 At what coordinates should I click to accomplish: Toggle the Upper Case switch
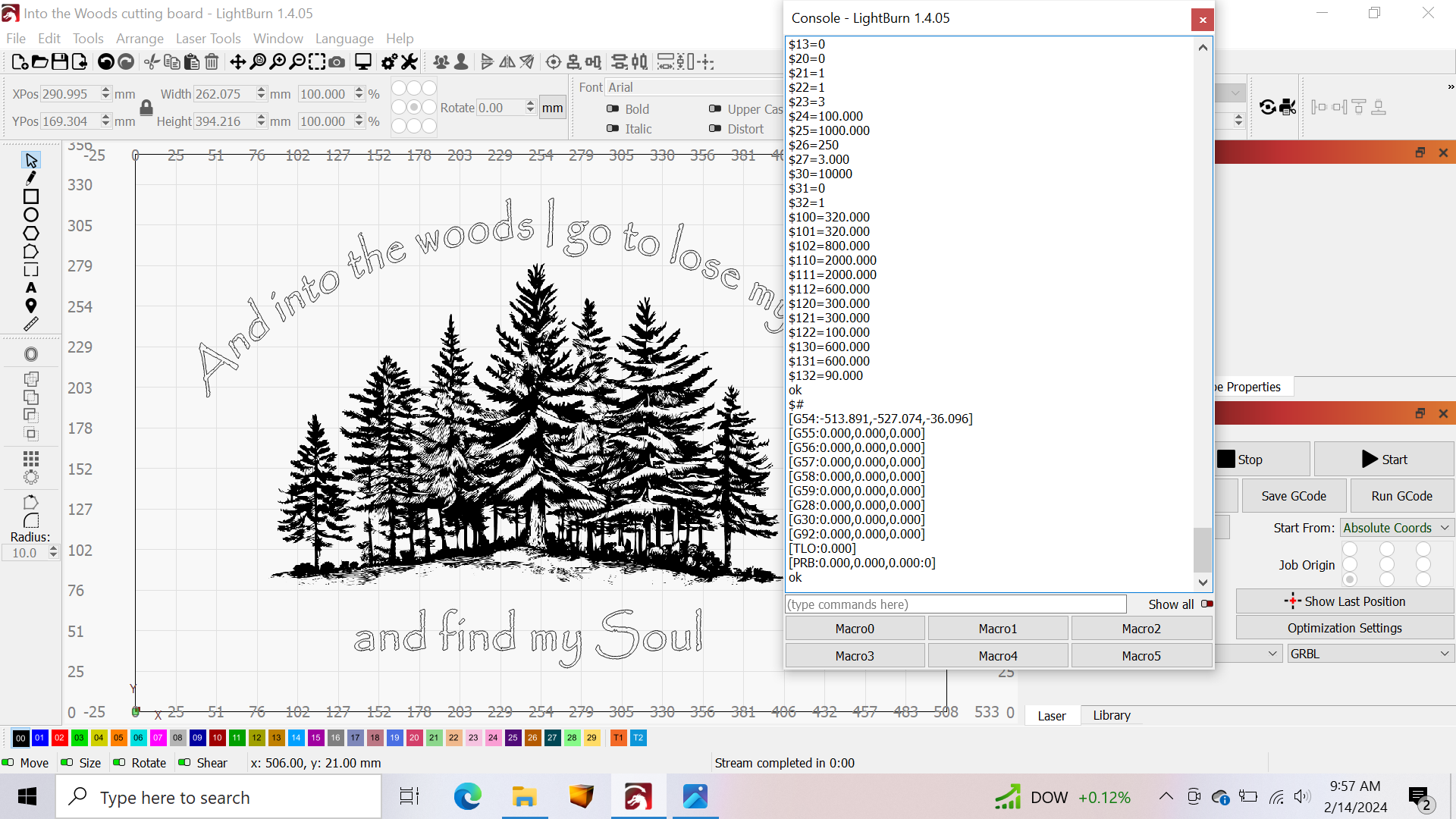tap(715, 109)
